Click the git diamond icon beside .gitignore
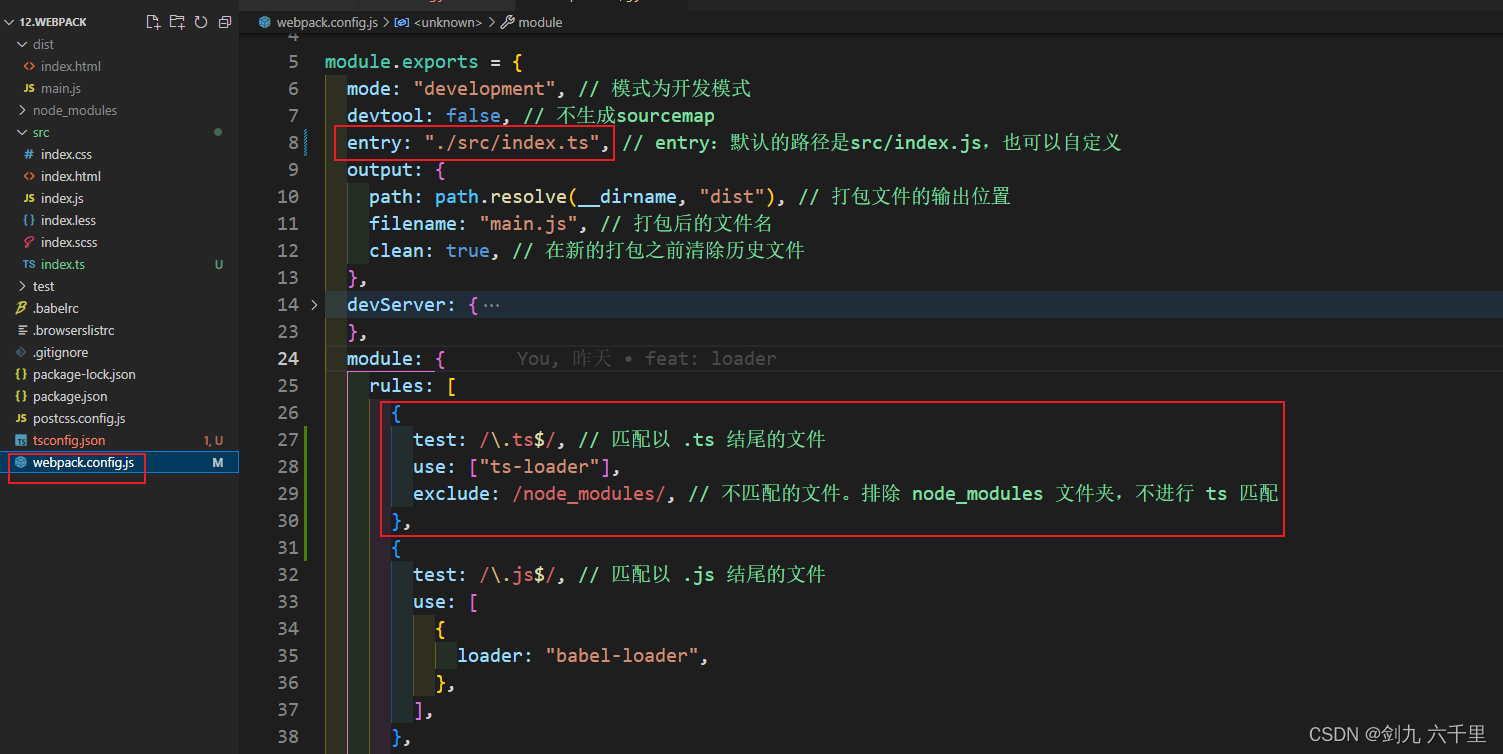This screenshot has width=1503, height=754. pos(21,352)
